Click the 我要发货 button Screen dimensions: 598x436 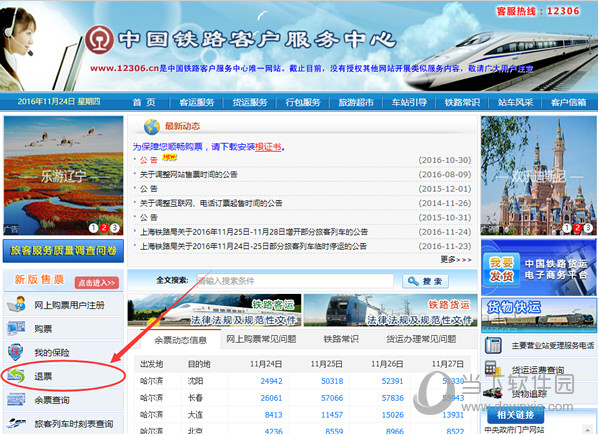pyautogui.click(x=502, y=269)
